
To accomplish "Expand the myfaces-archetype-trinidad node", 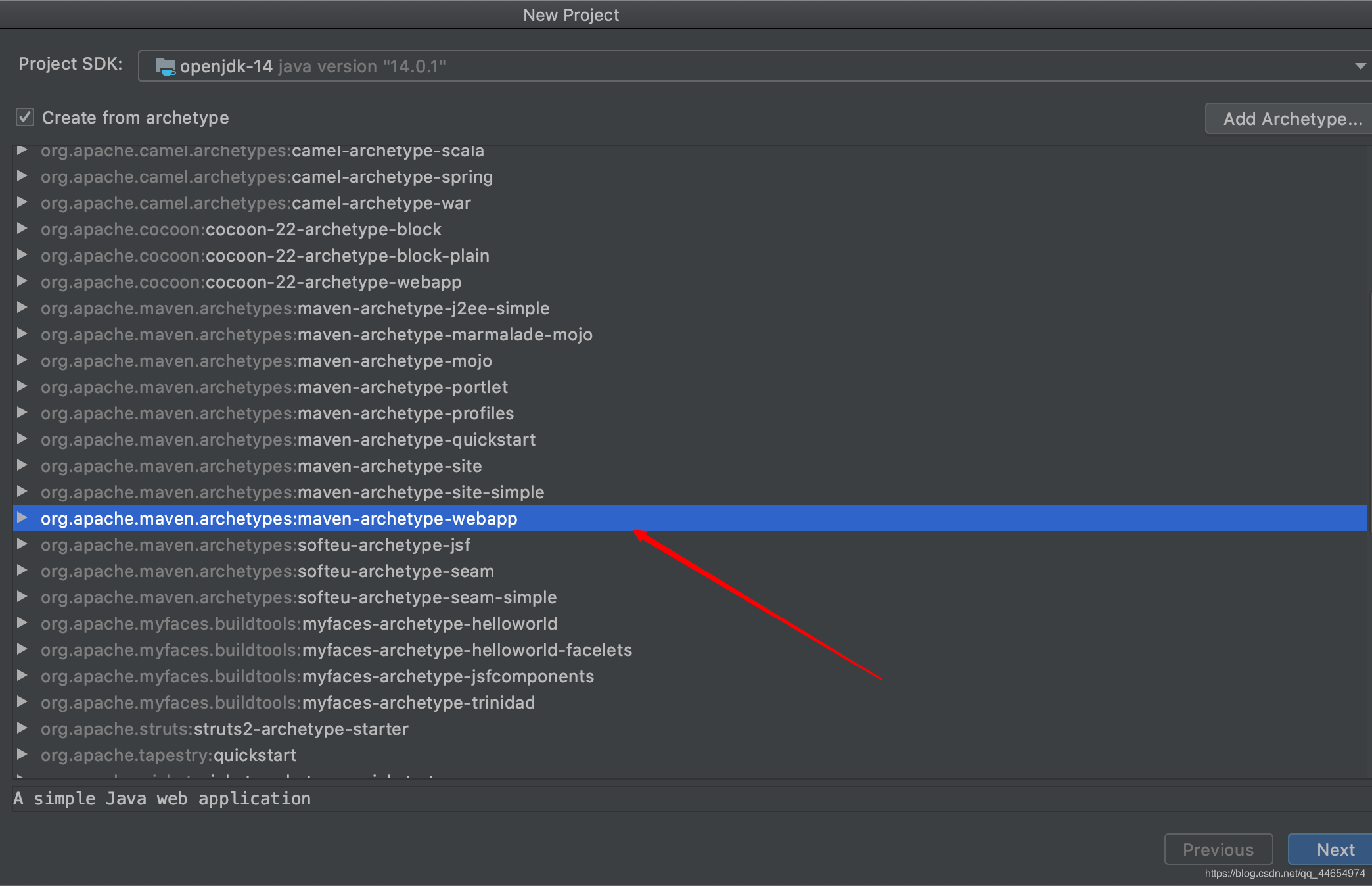I will (x=22, y=702).
